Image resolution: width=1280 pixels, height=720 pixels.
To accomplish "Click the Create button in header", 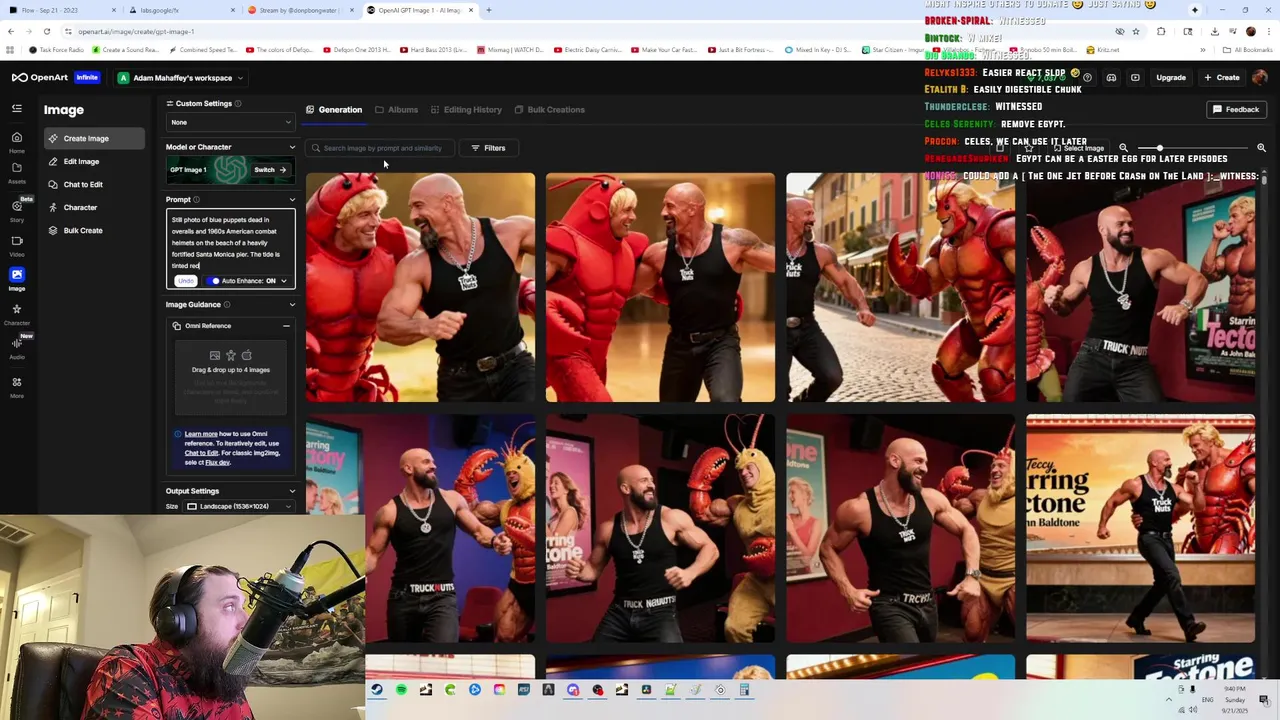I will tap(1222, 77).
